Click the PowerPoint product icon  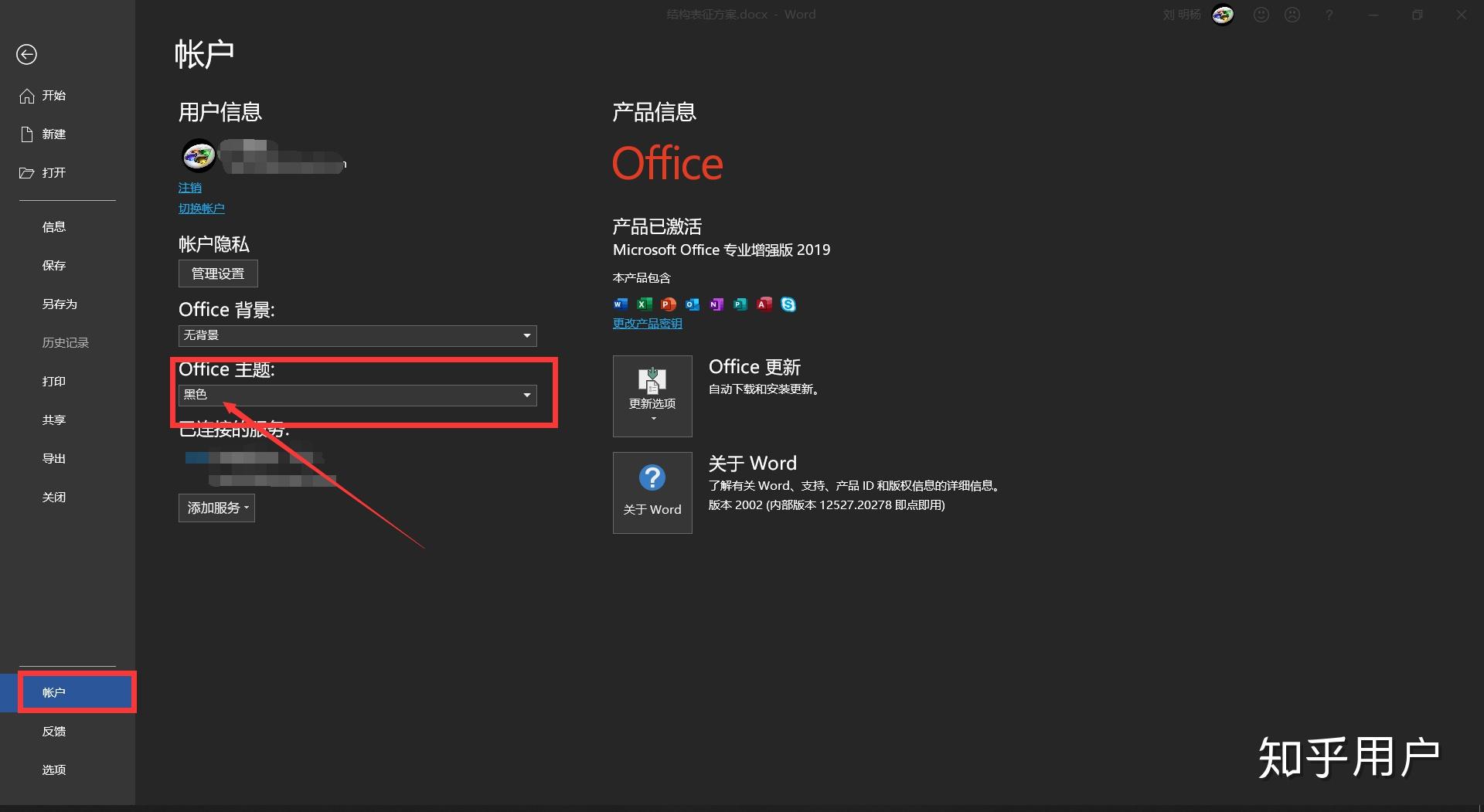pos(669,304)
